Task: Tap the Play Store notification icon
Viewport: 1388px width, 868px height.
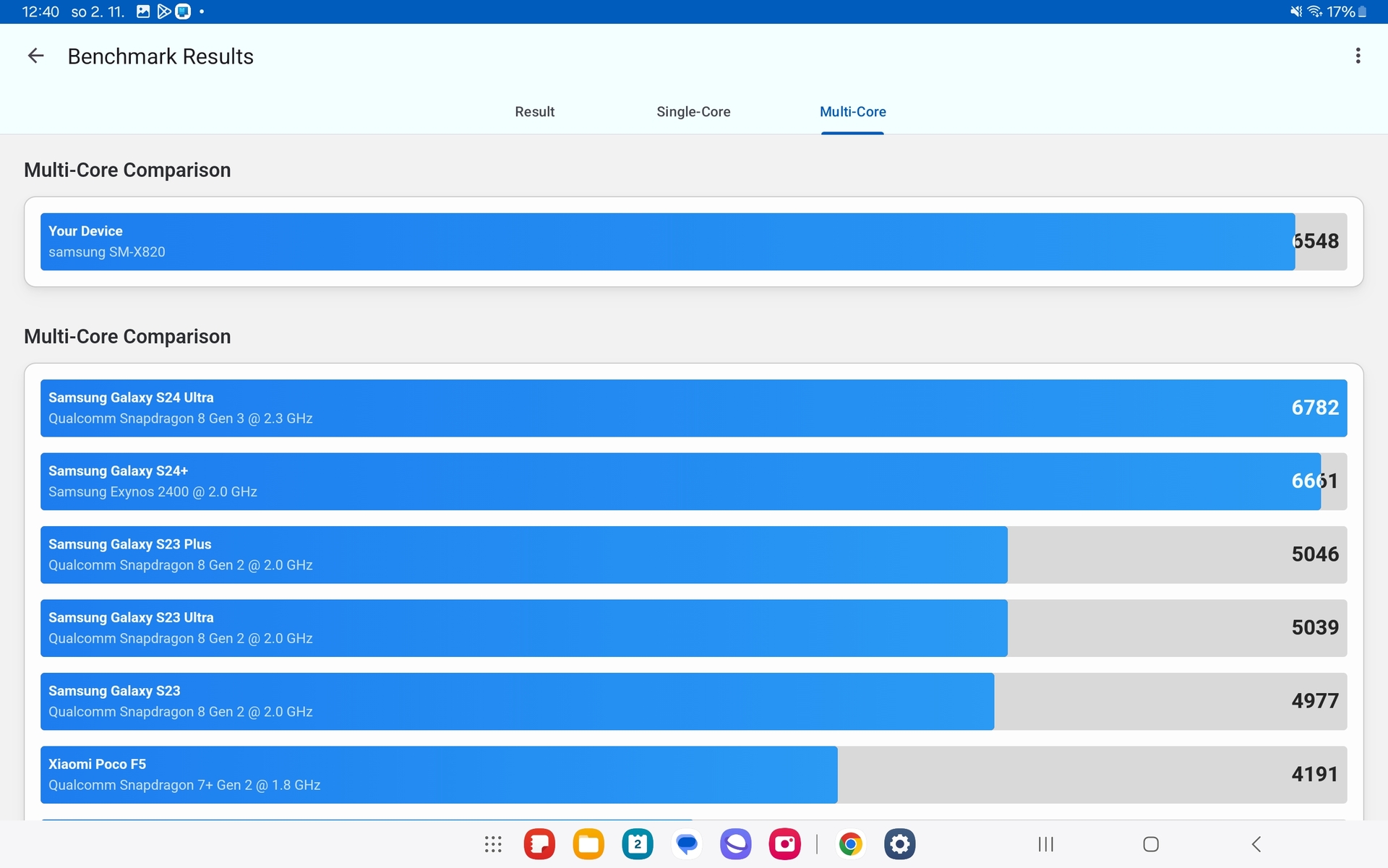Action: point(164,12)
